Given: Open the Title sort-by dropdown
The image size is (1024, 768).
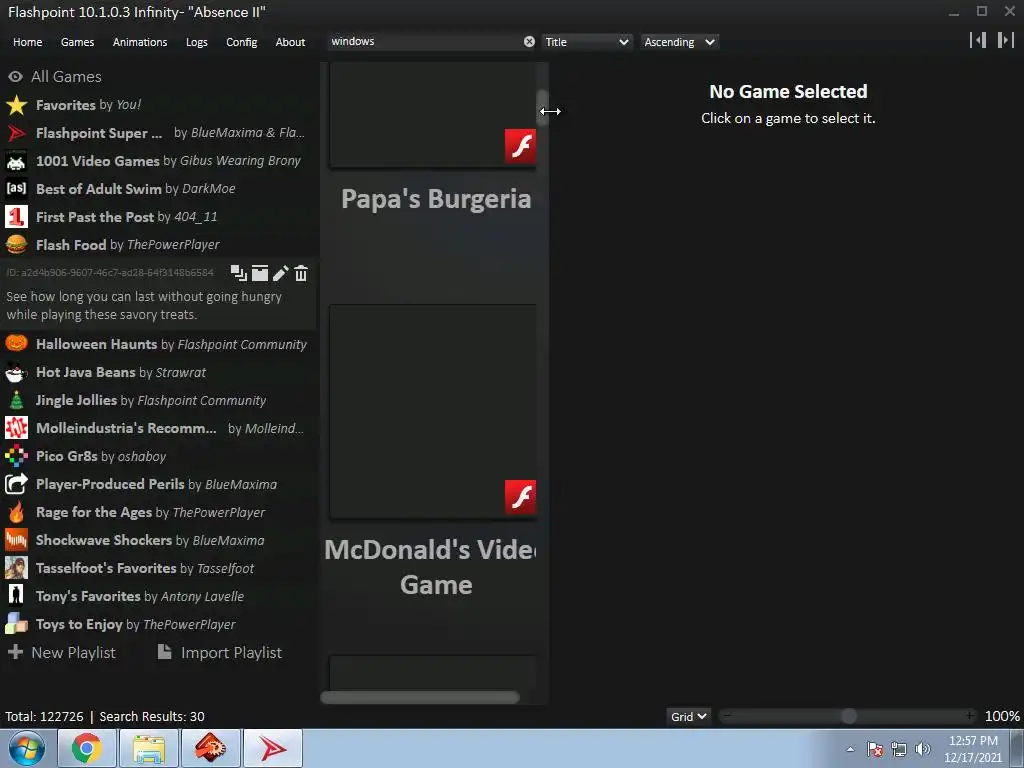Looking at the screenshot, I should click(x=586, y=42).
